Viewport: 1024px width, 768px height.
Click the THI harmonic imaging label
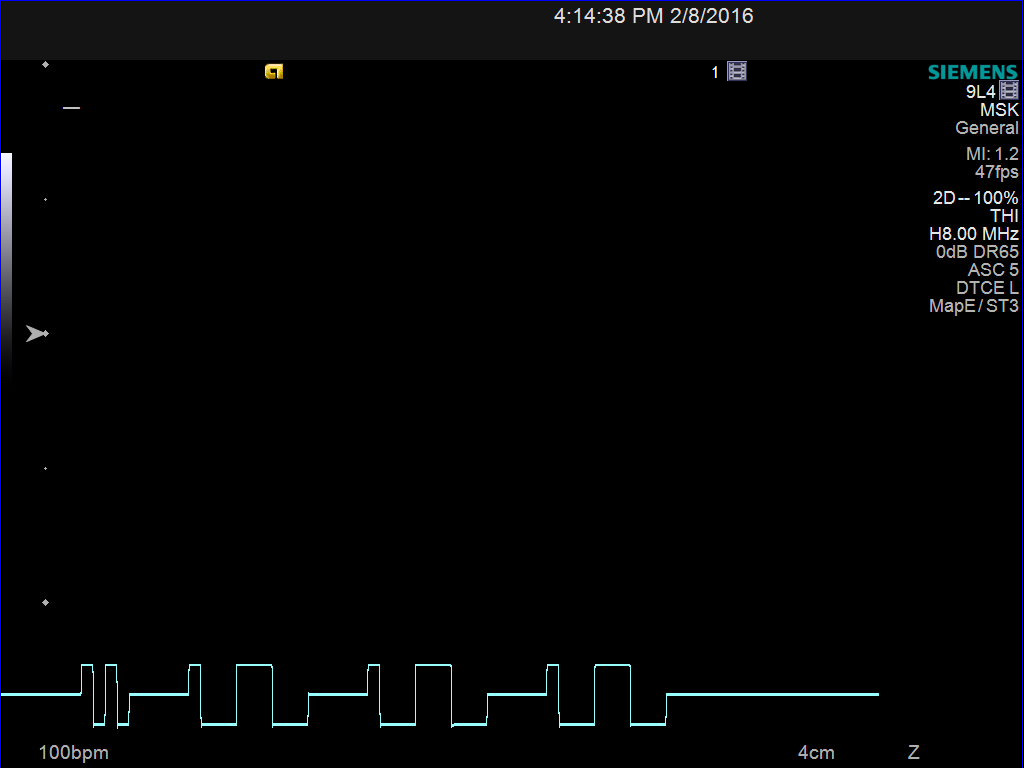point(1004,216)
